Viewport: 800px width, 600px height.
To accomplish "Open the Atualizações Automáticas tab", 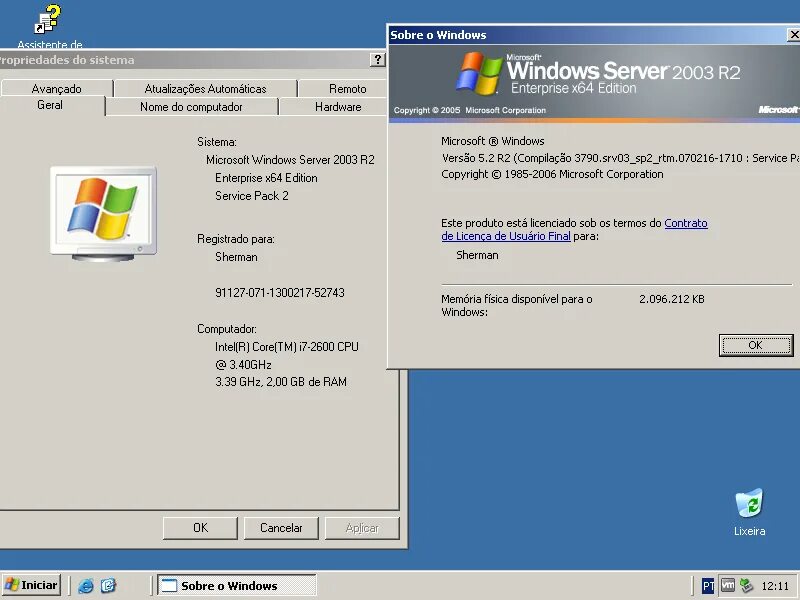I will 206,89.
